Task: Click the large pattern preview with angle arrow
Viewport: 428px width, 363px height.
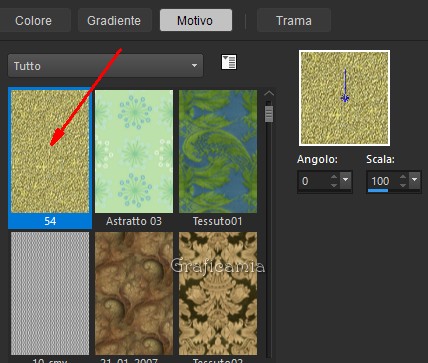Action: [345, 98]
